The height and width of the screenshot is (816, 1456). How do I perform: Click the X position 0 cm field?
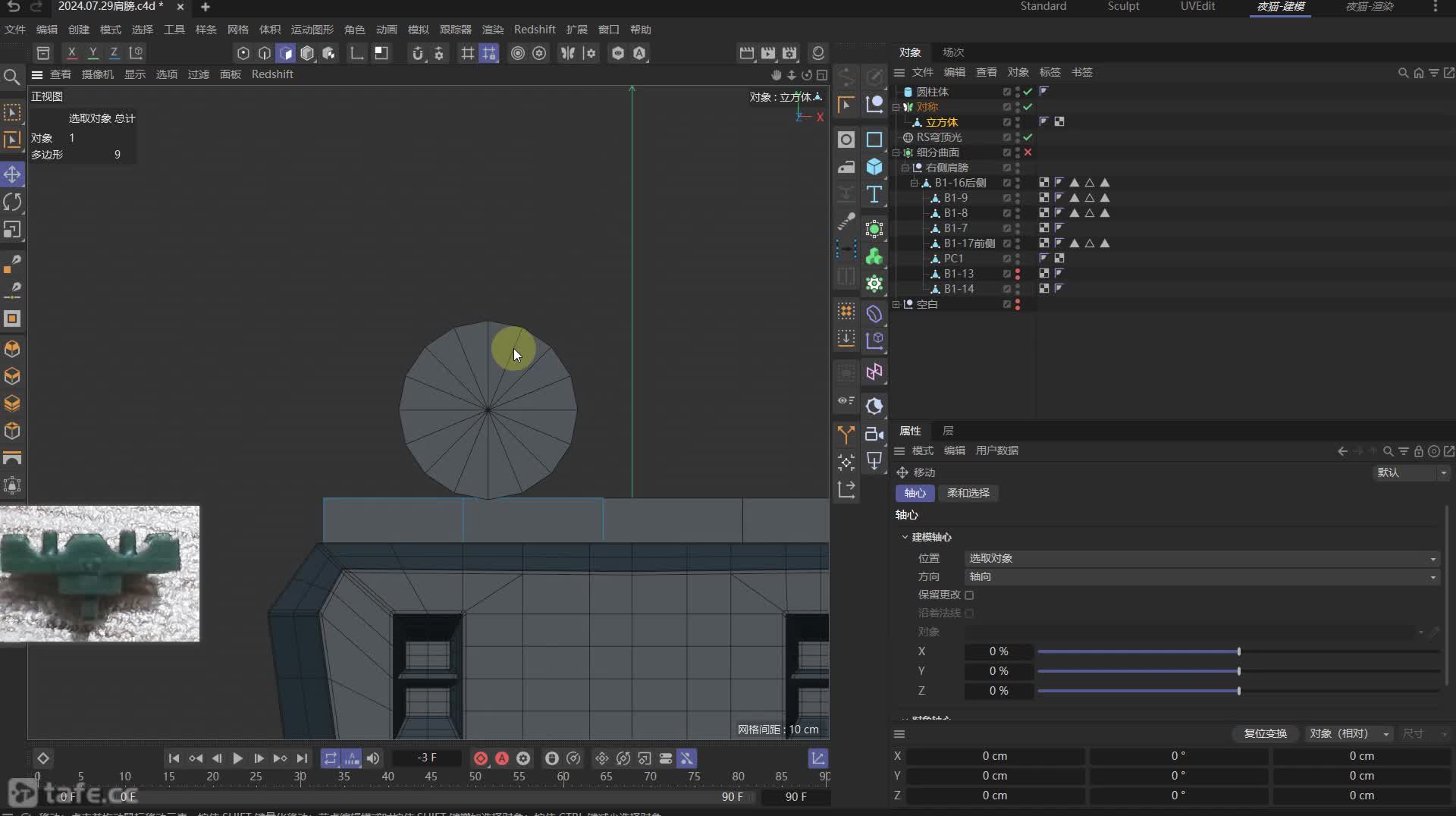pos(994,756)
